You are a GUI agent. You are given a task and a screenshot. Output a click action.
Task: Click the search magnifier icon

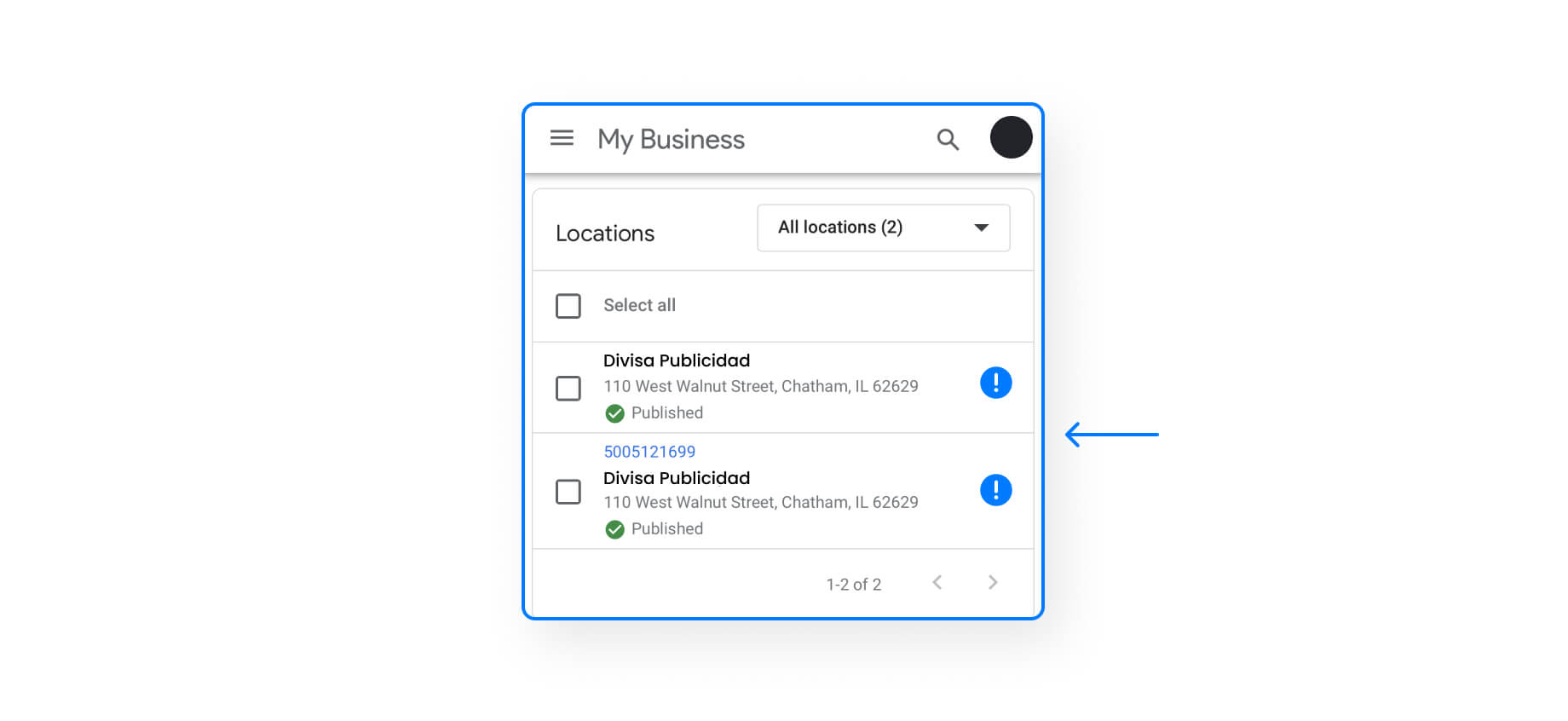[x=948, y=139]
